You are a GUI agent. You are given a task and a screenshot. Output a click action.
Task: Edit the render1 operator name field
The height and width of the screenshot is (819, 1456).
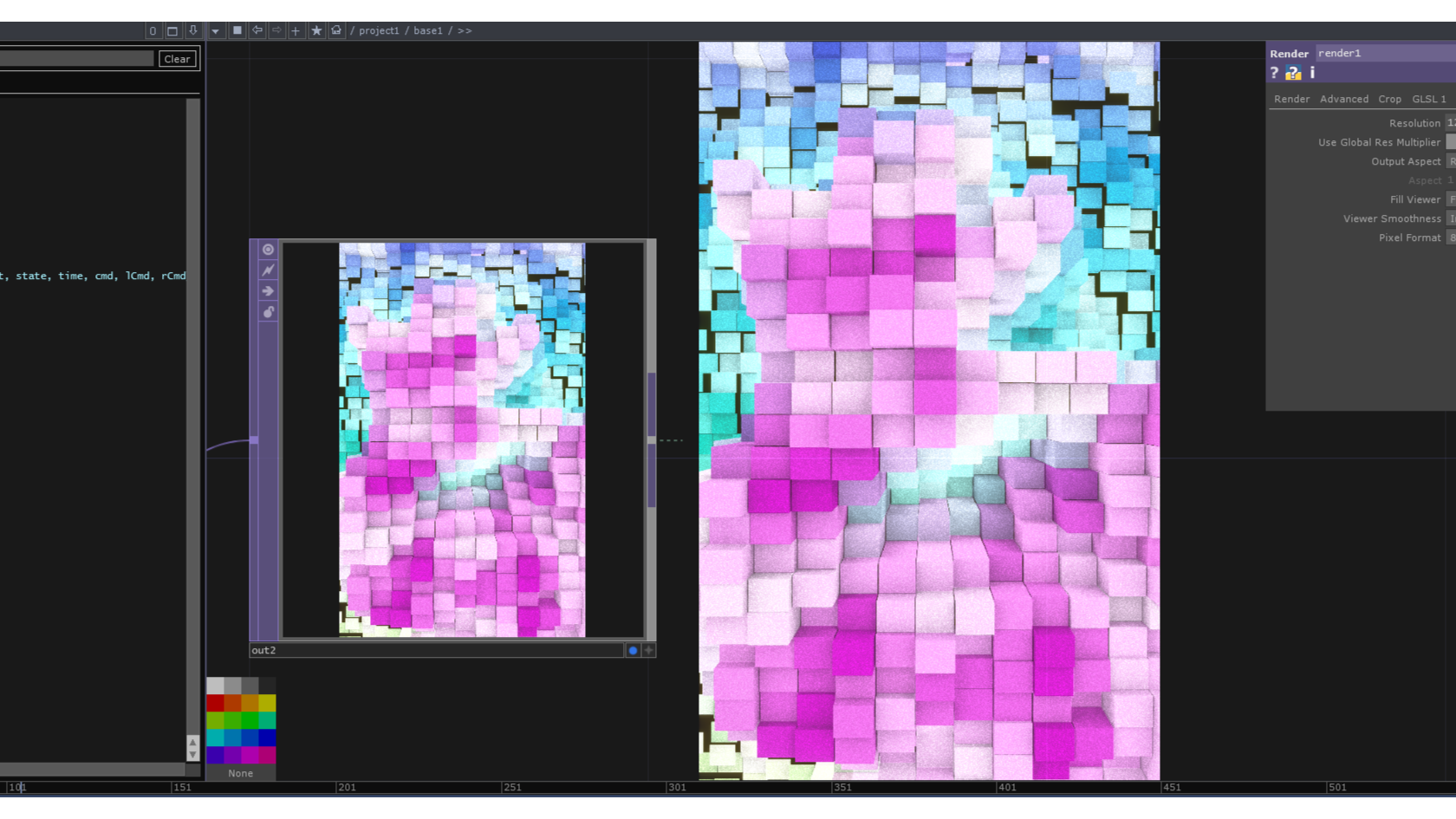pos(1385,53)
